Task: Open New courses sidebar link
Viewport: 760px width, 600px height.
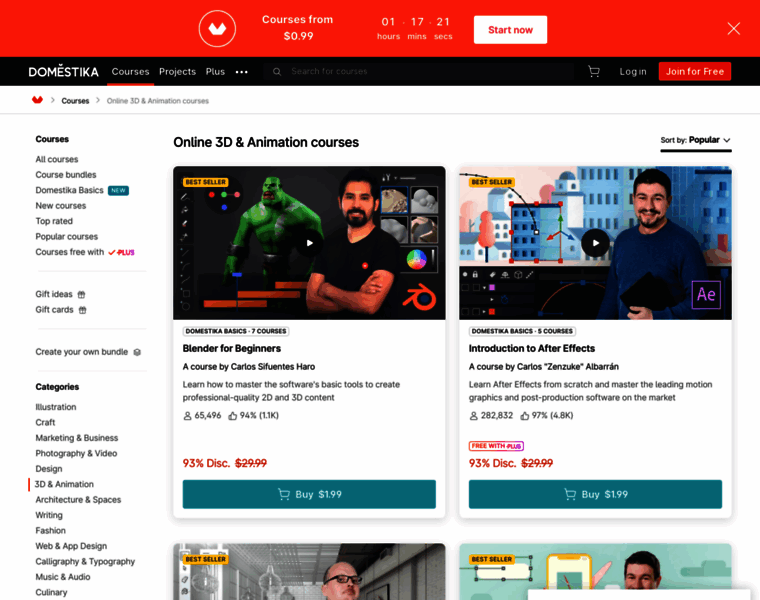Action: point(61,205)
